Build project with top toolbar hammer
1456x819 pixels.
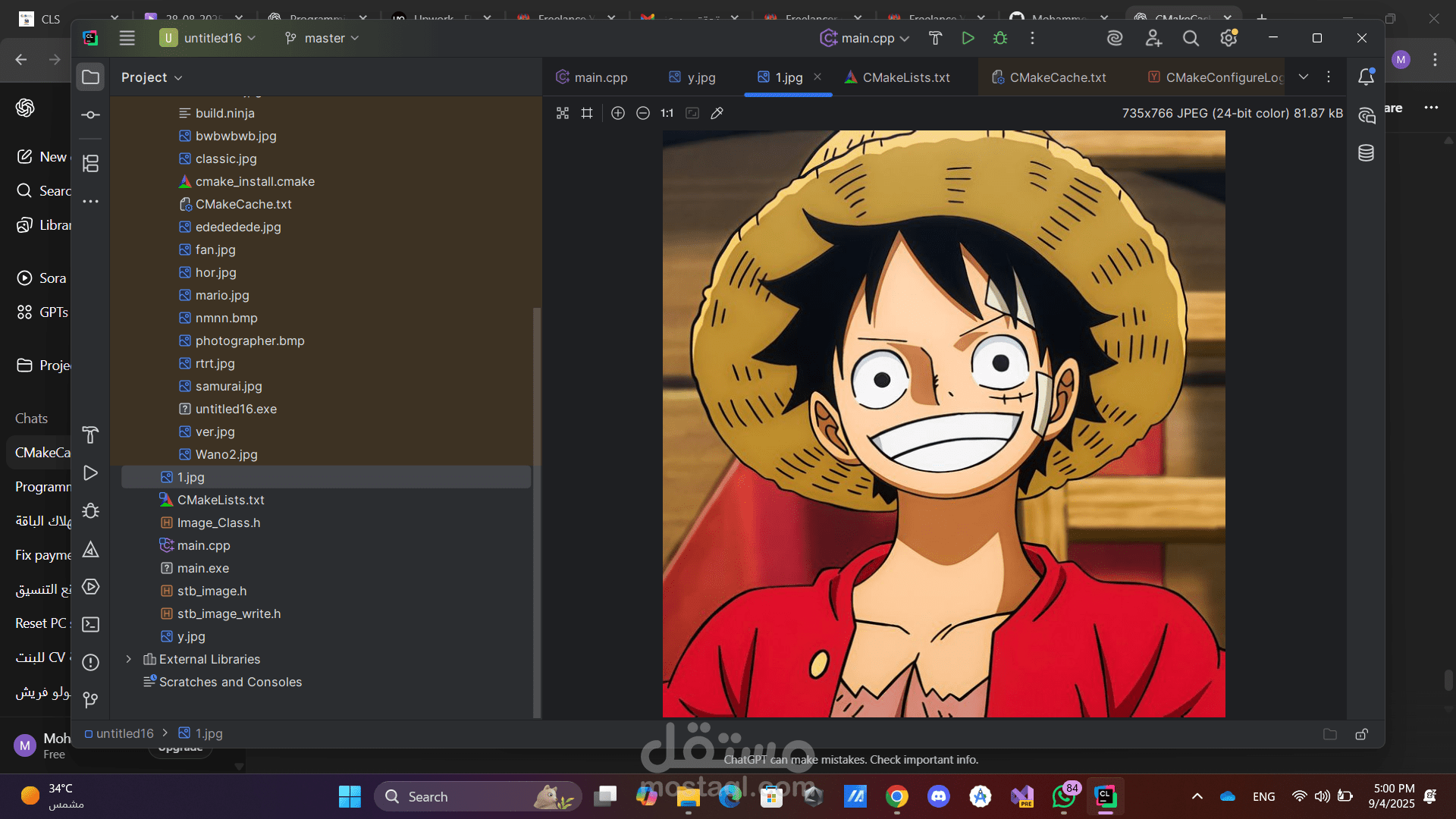[935, 38]
